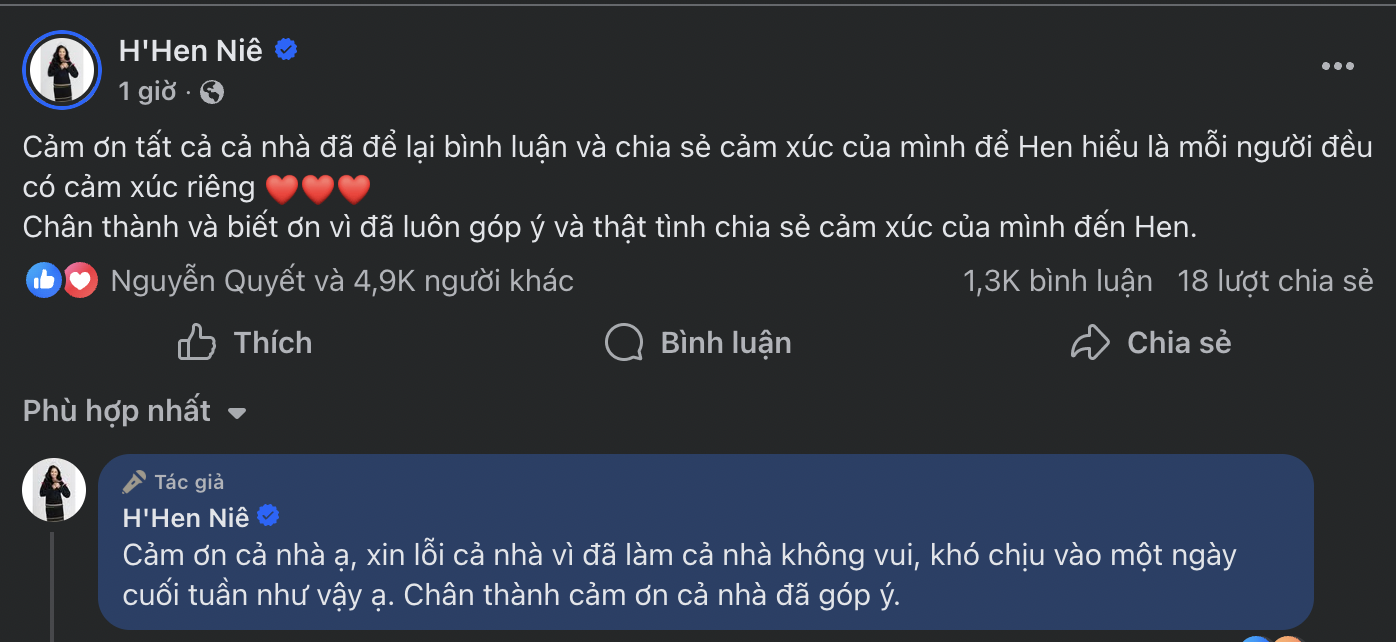The height and width of the screenshot is (642, 1396).
Task: Click the commenter's avatar thumbnail
Action: coord(54,490)
